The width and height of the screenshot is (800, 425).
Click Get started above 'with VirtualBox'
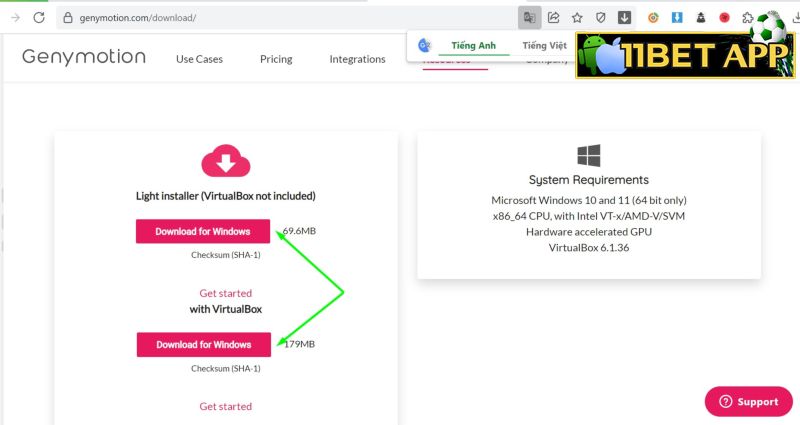[226, 293]
